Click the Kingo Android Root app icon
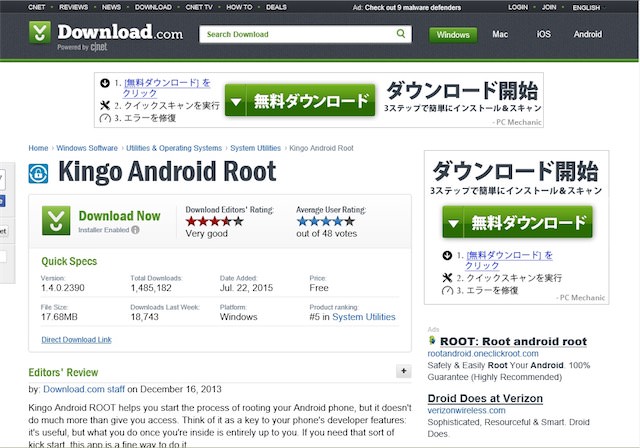This screenshot has width=640, height=448. pos(38,173)
